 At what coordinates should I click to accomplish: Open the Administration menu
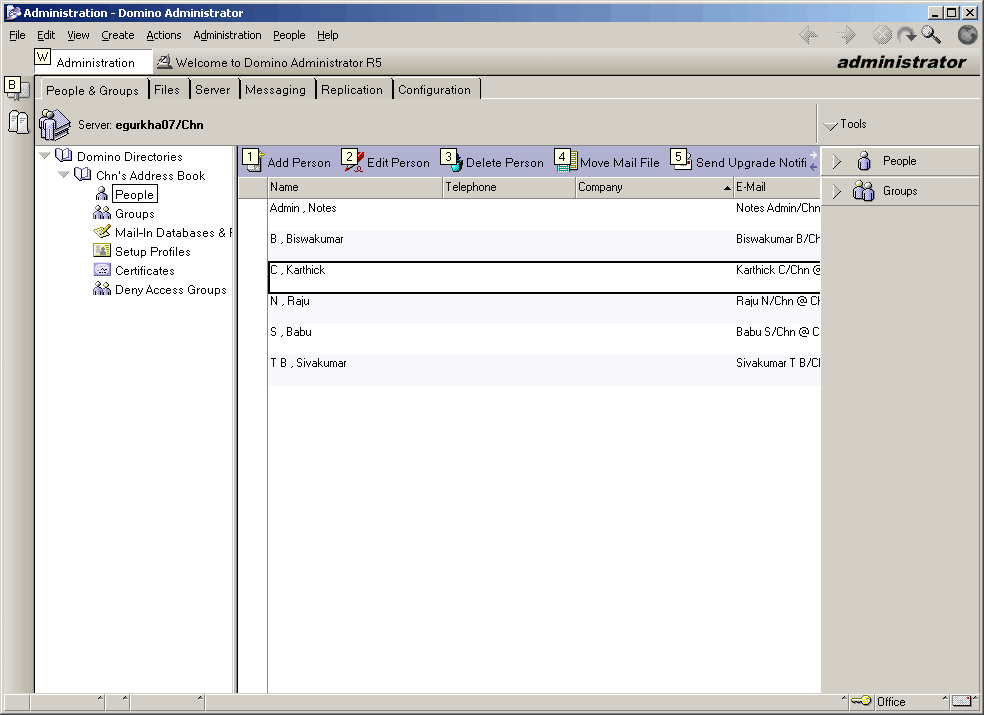pos(227,35)
